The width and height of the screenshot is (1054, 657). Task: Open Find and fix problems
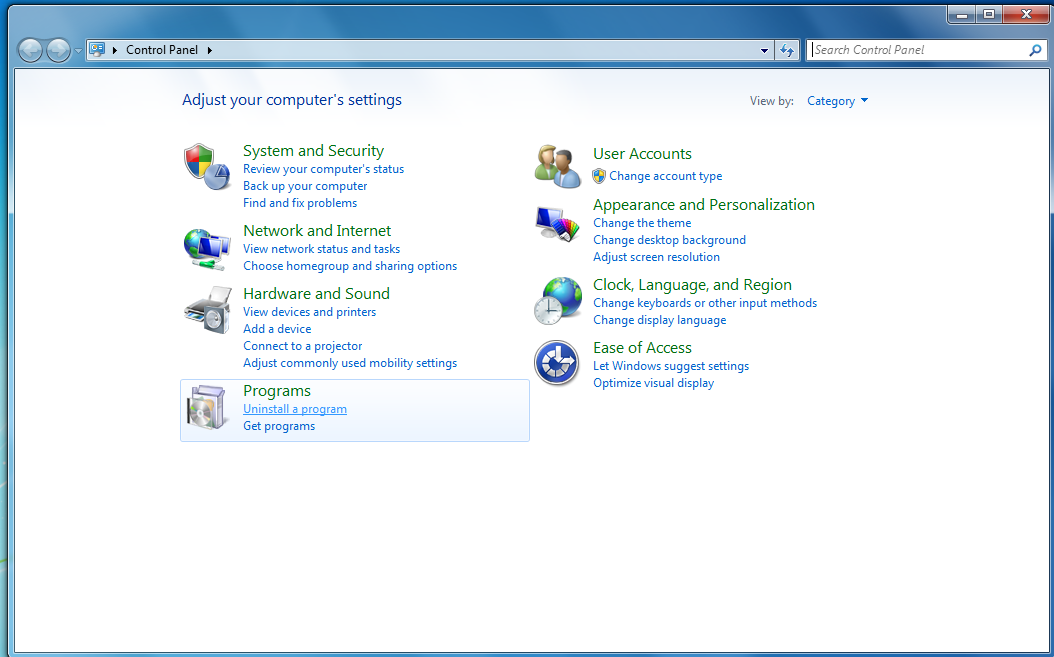pos(300,203)
